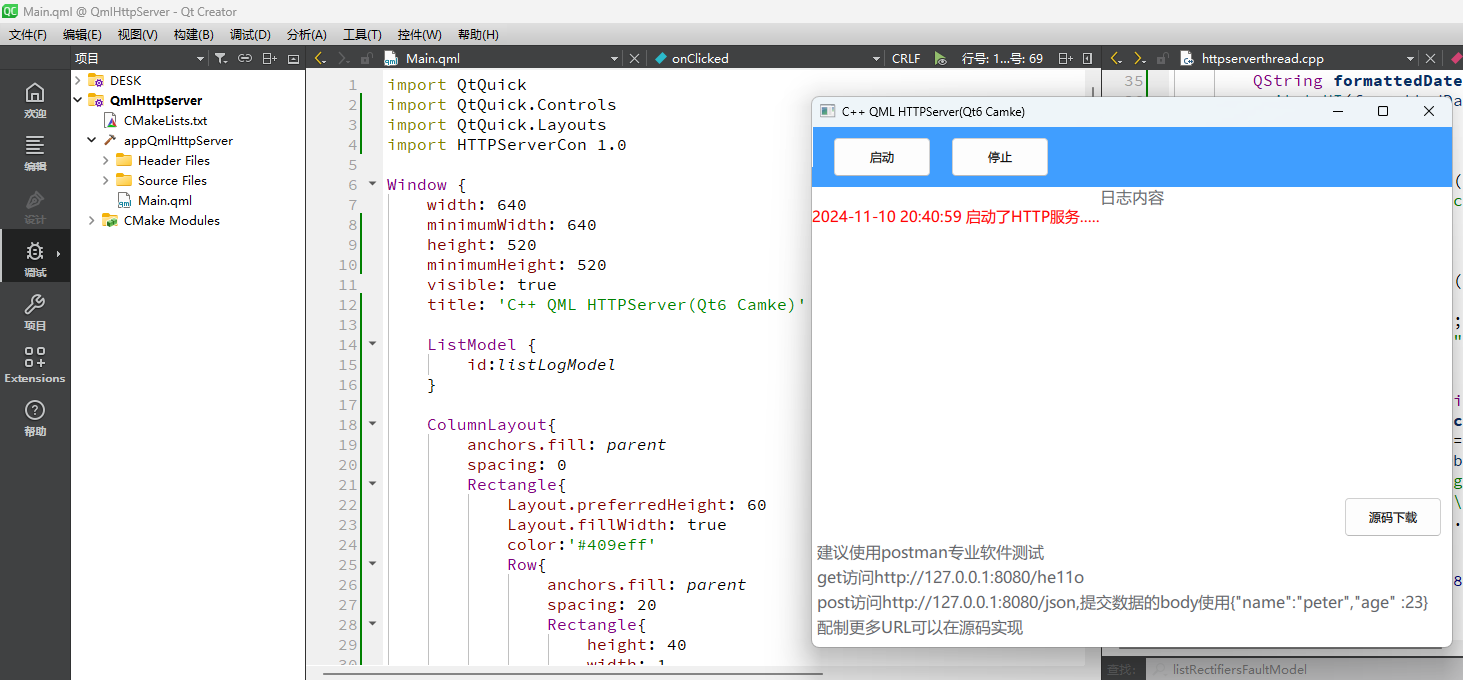Expand the DESK project tree
Screen dimensions: 1463x680
point(77,79)
